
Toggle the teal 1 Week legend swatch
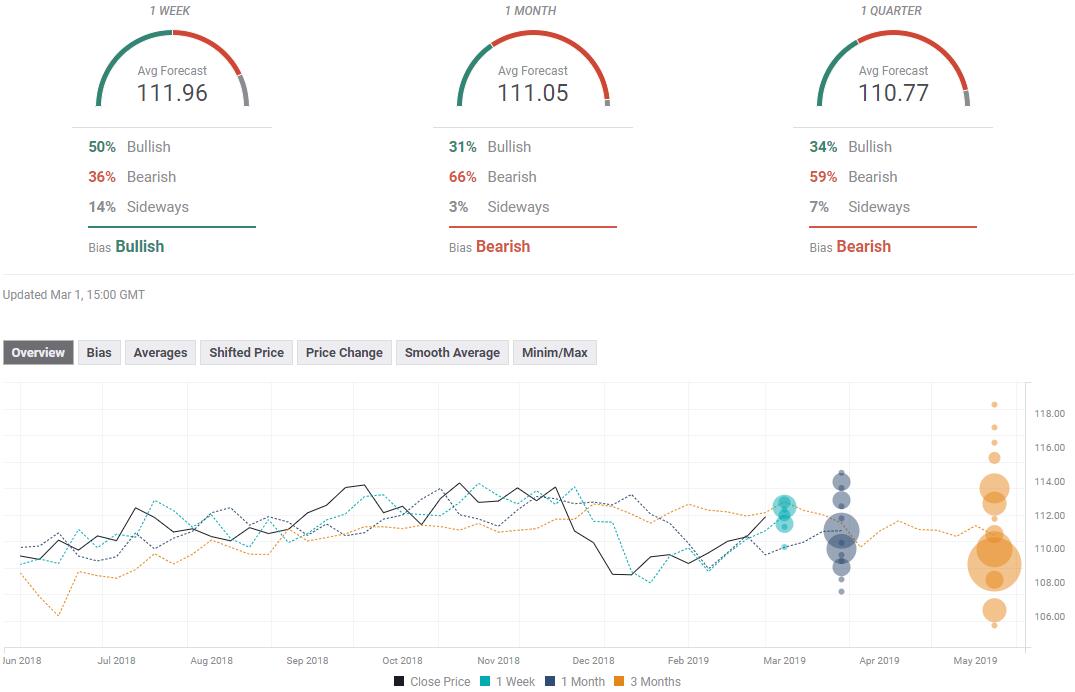485,682
